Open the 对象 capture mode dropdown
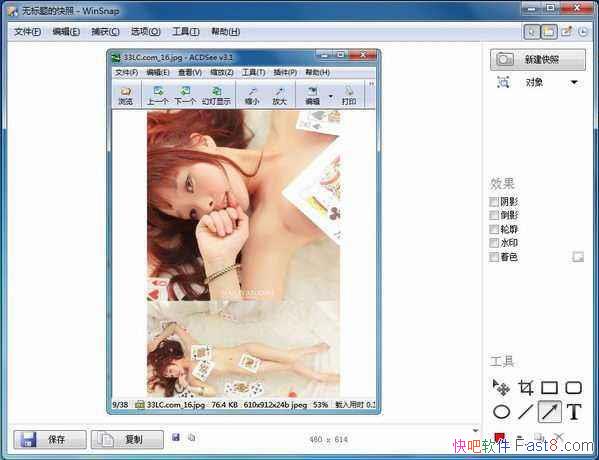 [x=574, y=82]
